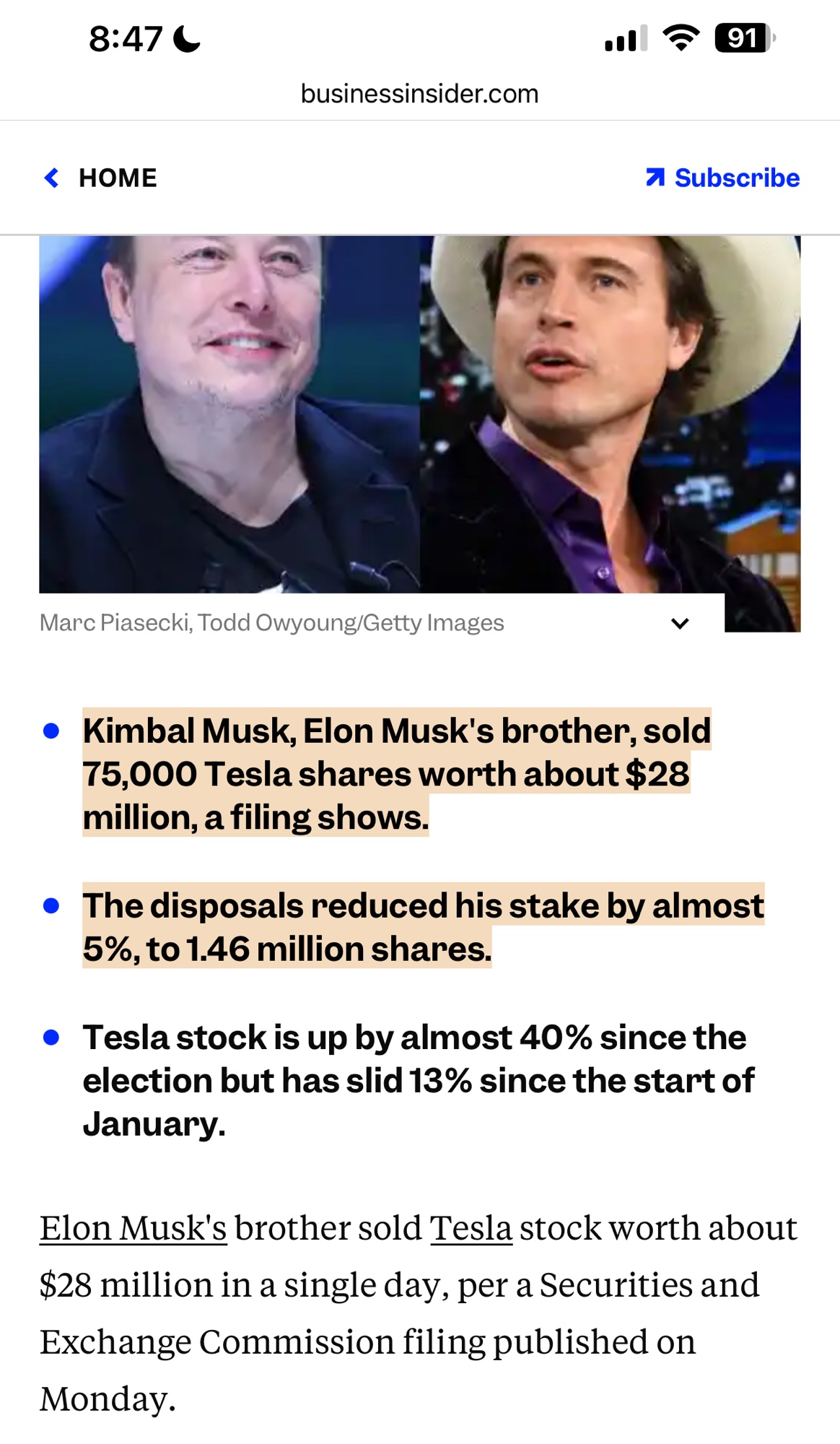Select the photo of man in cowboy hat
Image resolution: width=840 pixels, height=1444 pixels.
pos(610,414)
